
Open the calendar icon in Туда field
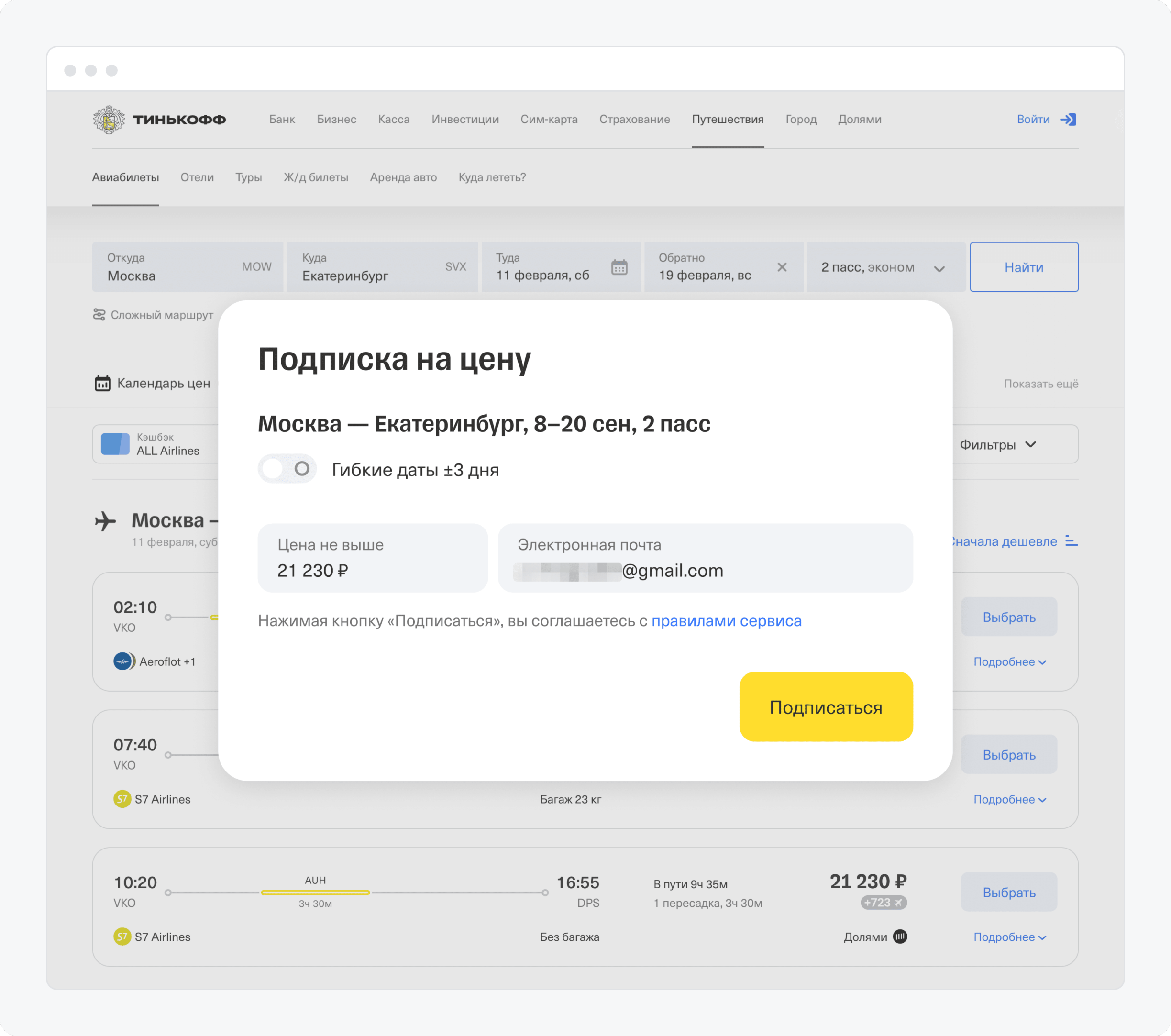(x=619, y=267)
